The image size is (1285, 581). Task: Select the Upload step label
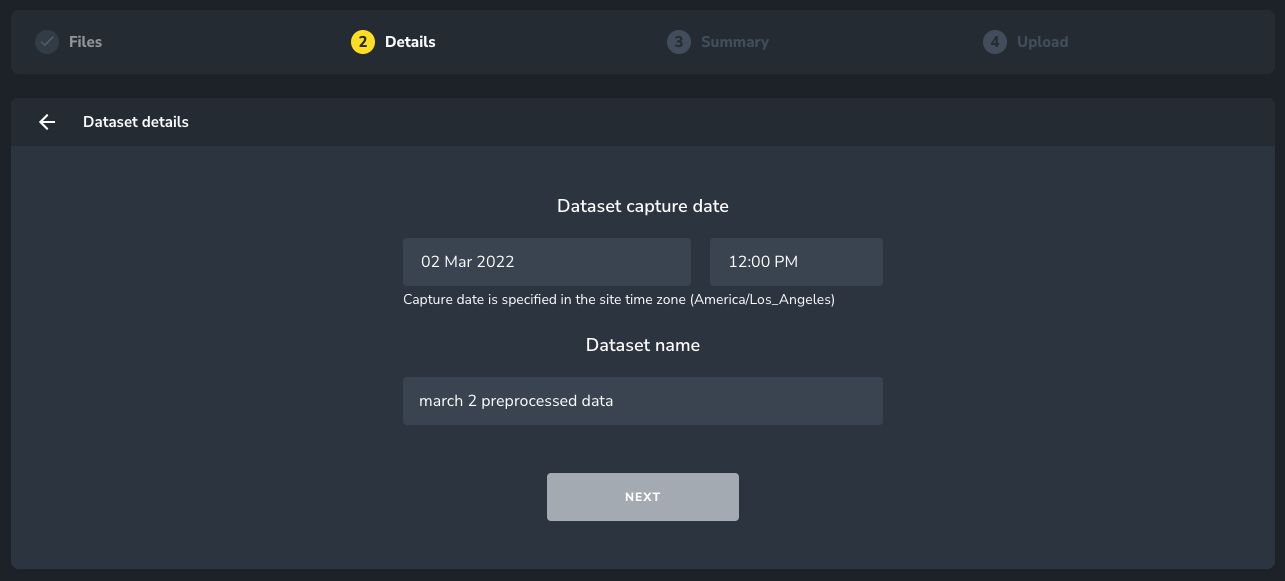[x=1043, y=42]
